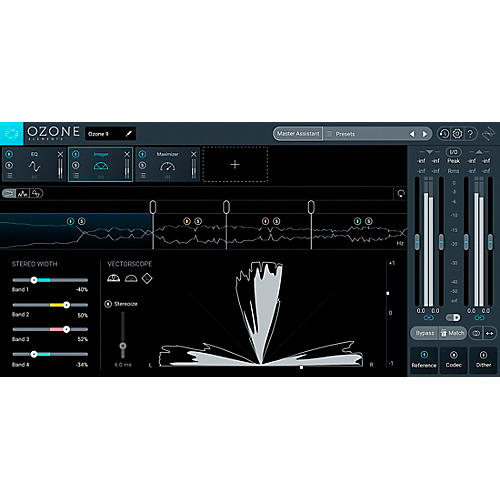Select the EQ module tab
Image resolution: width=500 pixels, height=500 pixels.
pos(34,164)
